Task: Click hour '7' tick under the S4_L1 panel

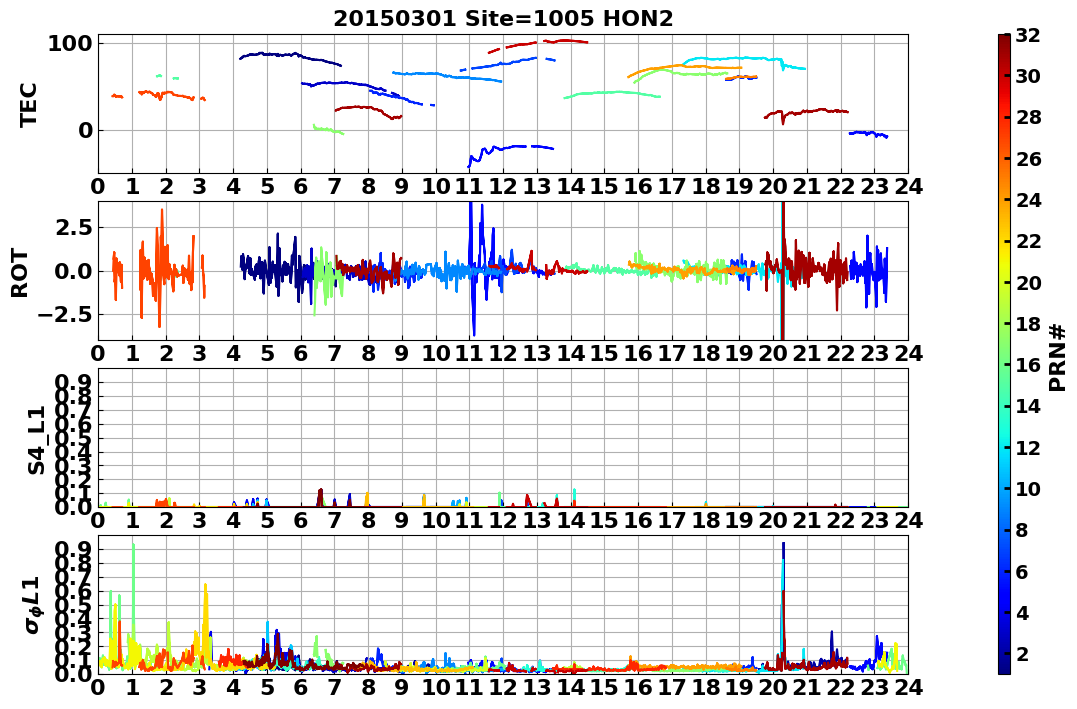Action: (x=335, y=521)
